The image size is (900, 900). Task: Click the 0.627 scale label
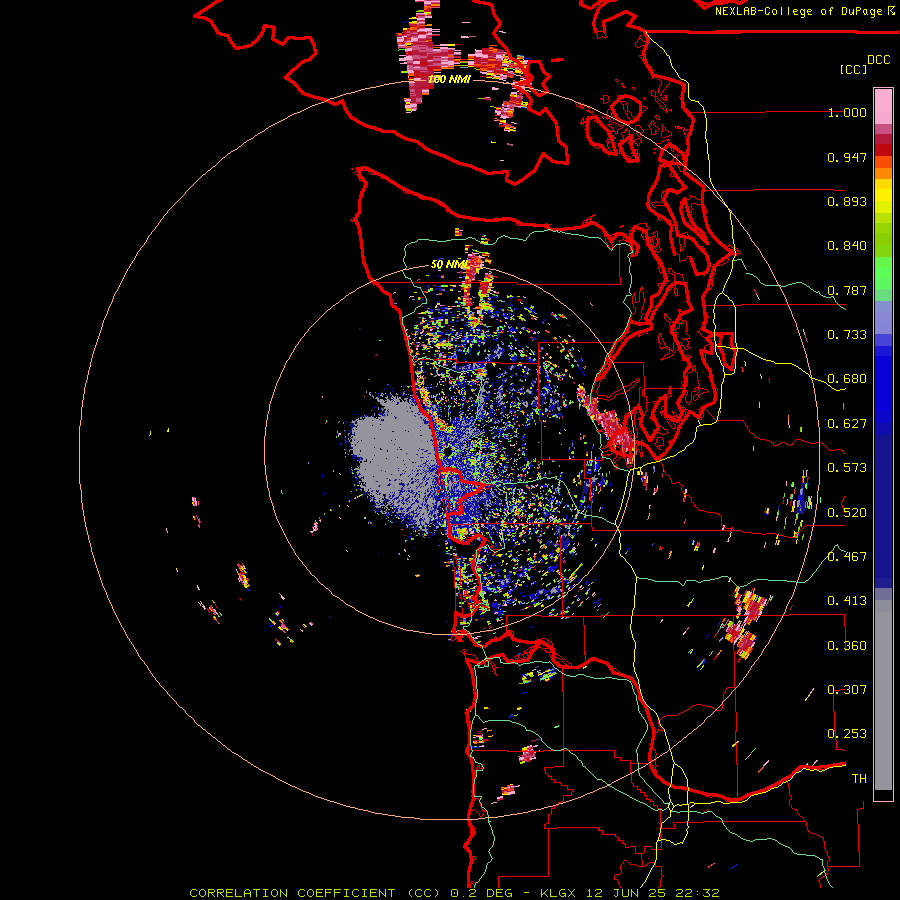pos(847,424)
